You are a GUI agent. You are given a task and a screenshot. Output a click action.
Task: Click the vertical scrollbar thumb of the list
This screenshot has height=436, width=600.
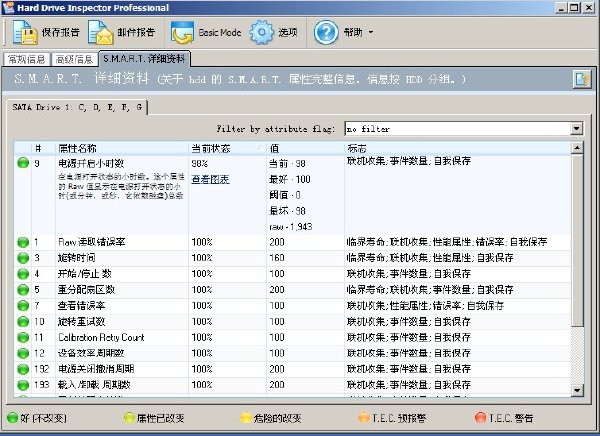tap(577, 240)
